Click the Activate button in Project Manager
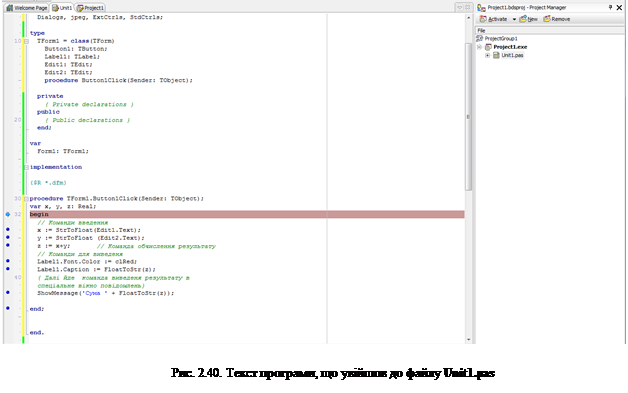The height and width of the screenshot is (393, 628). coord(493,19)
